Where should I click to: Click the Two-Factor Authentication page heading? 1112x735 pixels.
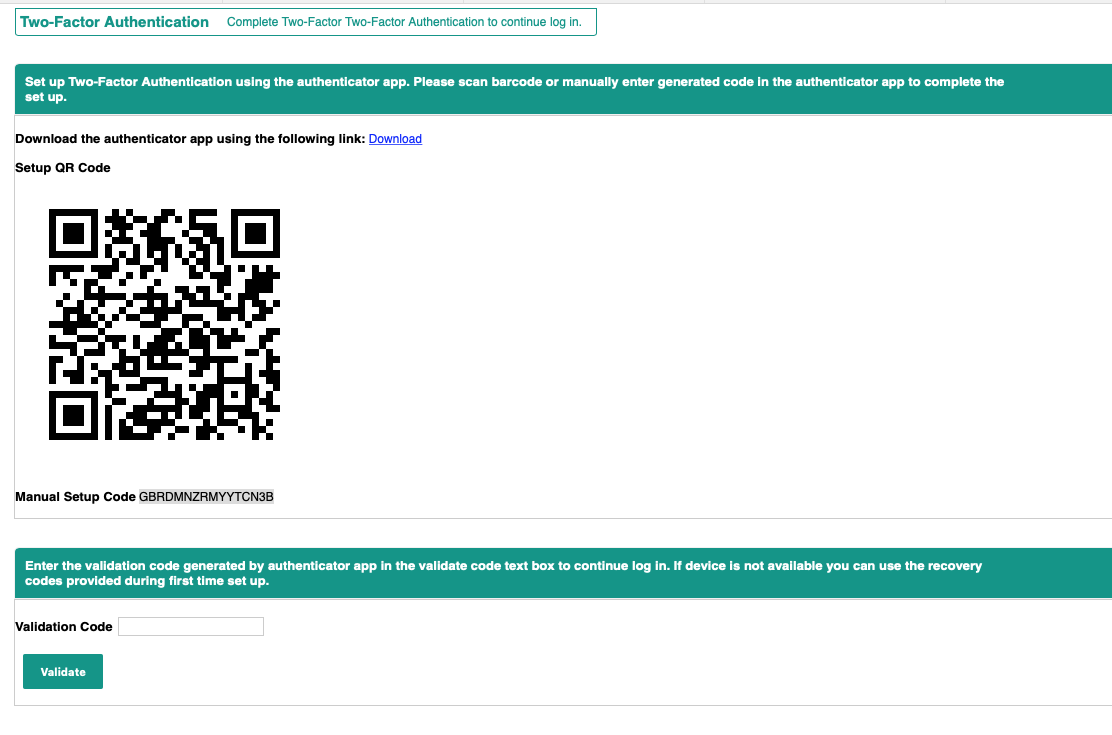point(114,22)
